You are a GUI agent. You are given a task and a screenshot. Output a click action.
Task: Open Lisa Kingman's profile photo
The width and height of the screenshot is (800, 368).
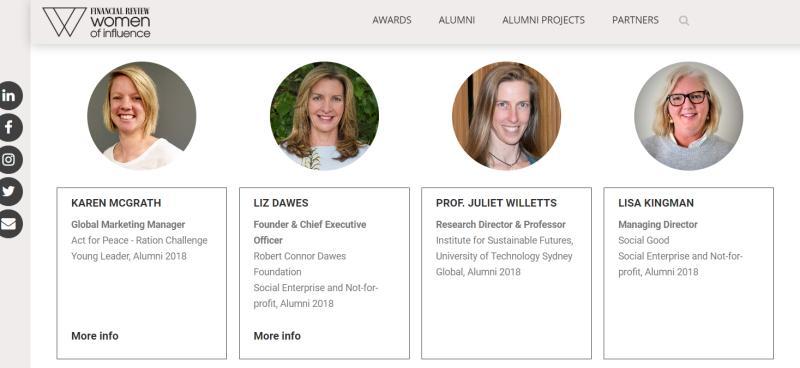click(689, 115)
